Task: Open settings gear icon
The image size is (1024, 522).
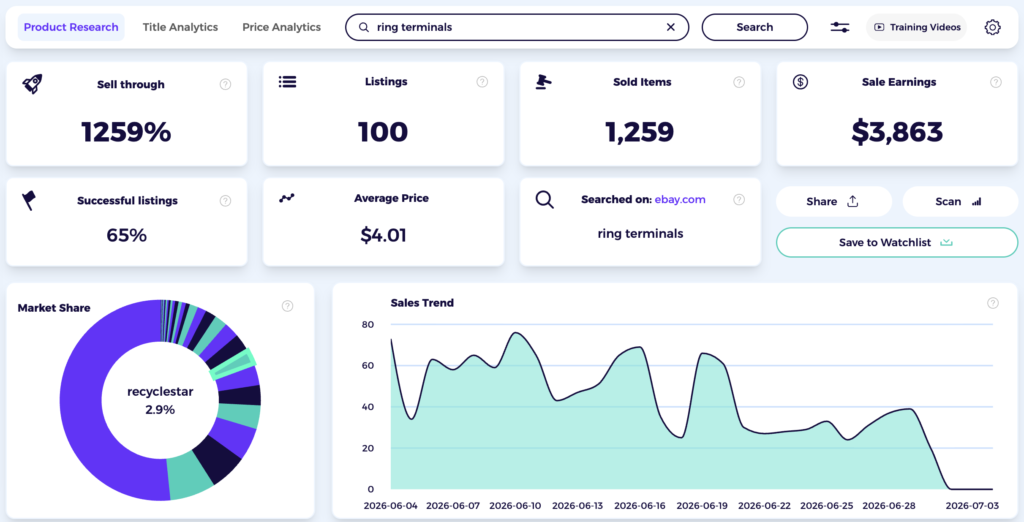Action: pyautogui.click(x=993, y=27)
